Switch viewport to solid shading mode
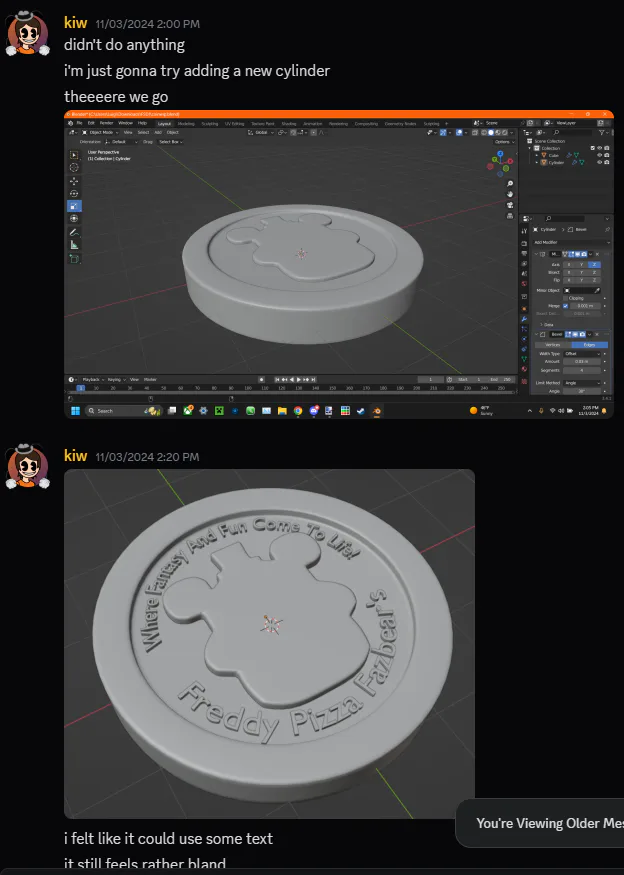Image resolution: width=624 pixels, height=875 pixels. pos(491,132)
